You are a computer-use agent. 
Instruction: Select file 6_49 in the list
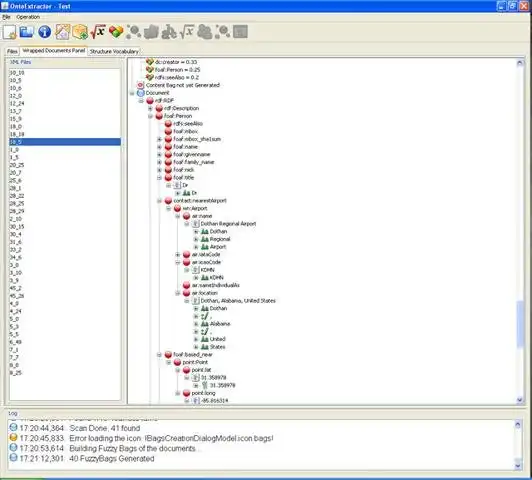65,342
